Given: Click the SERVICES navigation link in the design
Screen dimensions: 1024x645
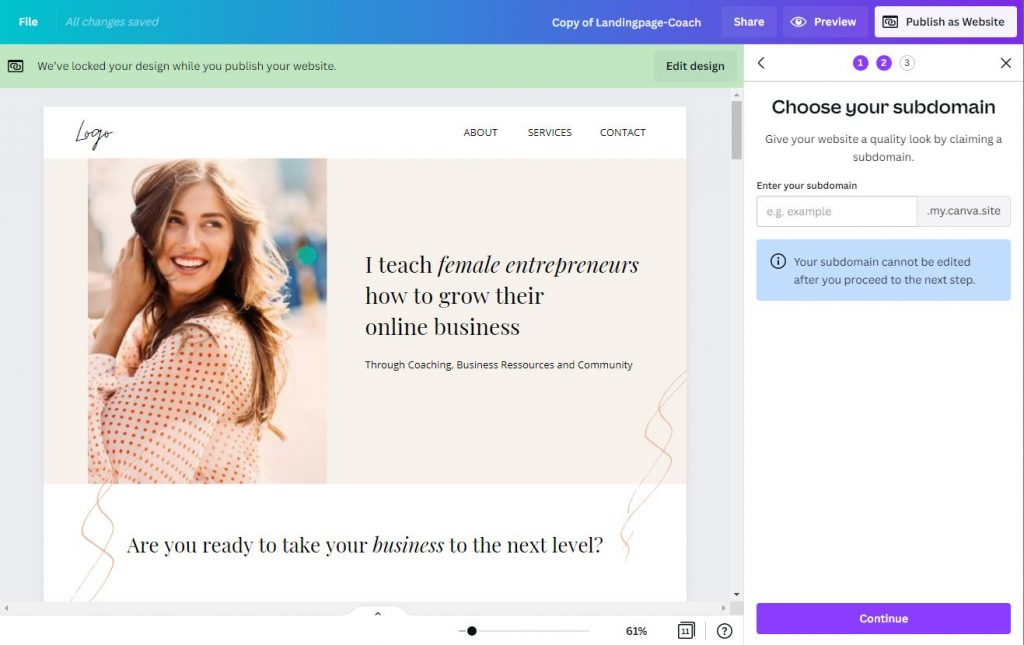Looking at the screenshot, I should 549,131.
